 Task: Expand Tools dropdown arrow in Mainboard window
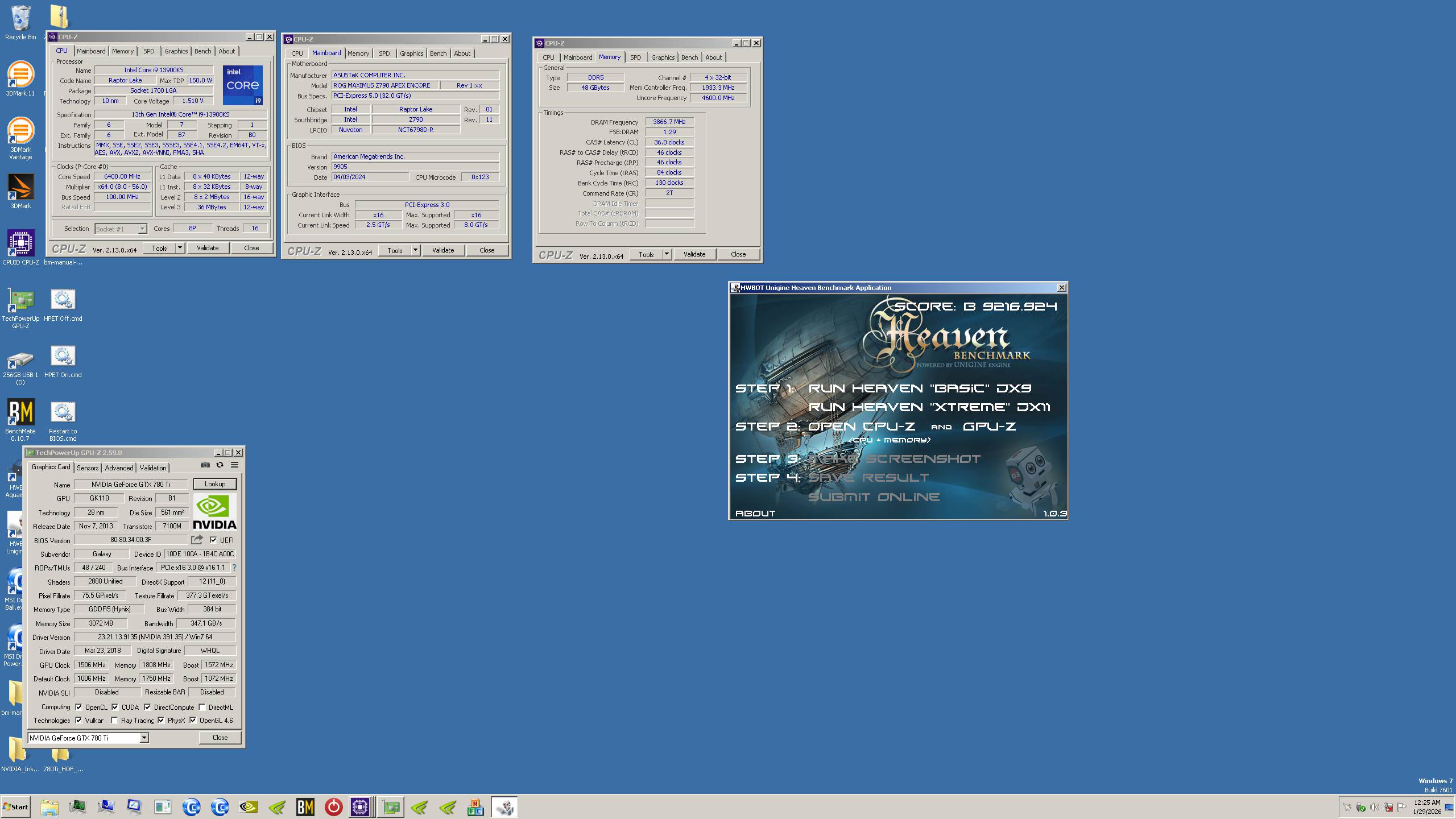415,250
